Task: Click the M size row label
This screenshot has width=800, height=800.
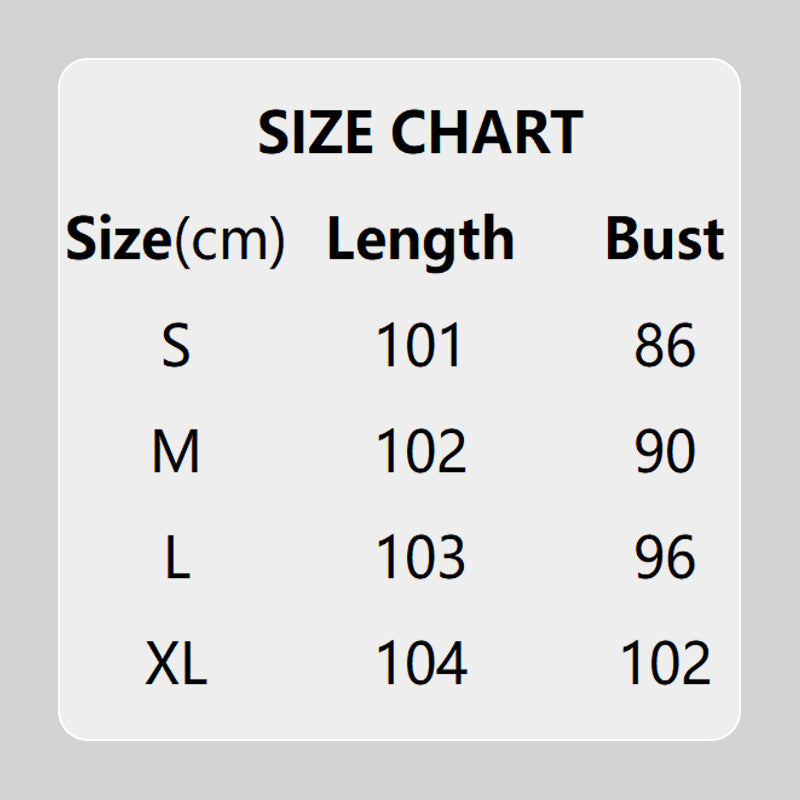Action: [x=176, y=452]
